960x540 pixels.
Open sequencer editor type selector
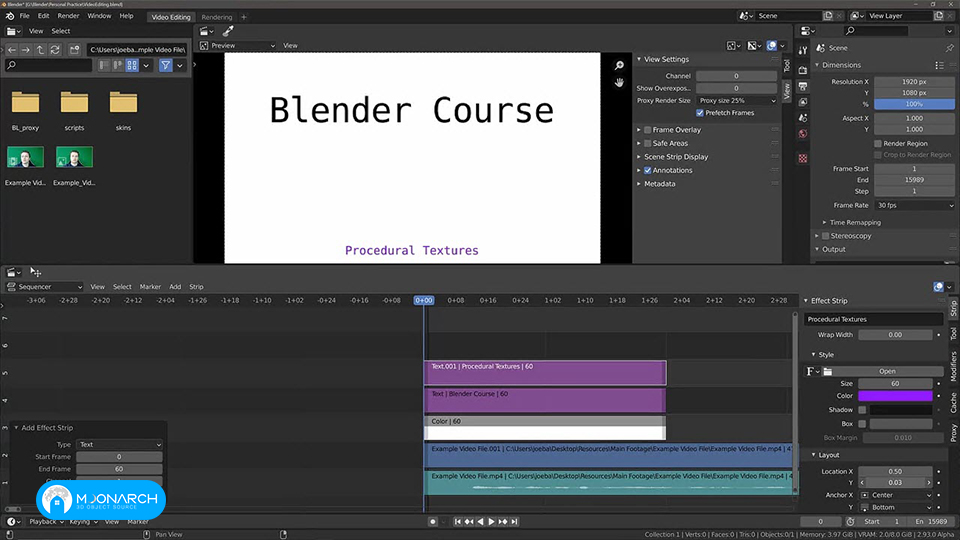(13, 272)
